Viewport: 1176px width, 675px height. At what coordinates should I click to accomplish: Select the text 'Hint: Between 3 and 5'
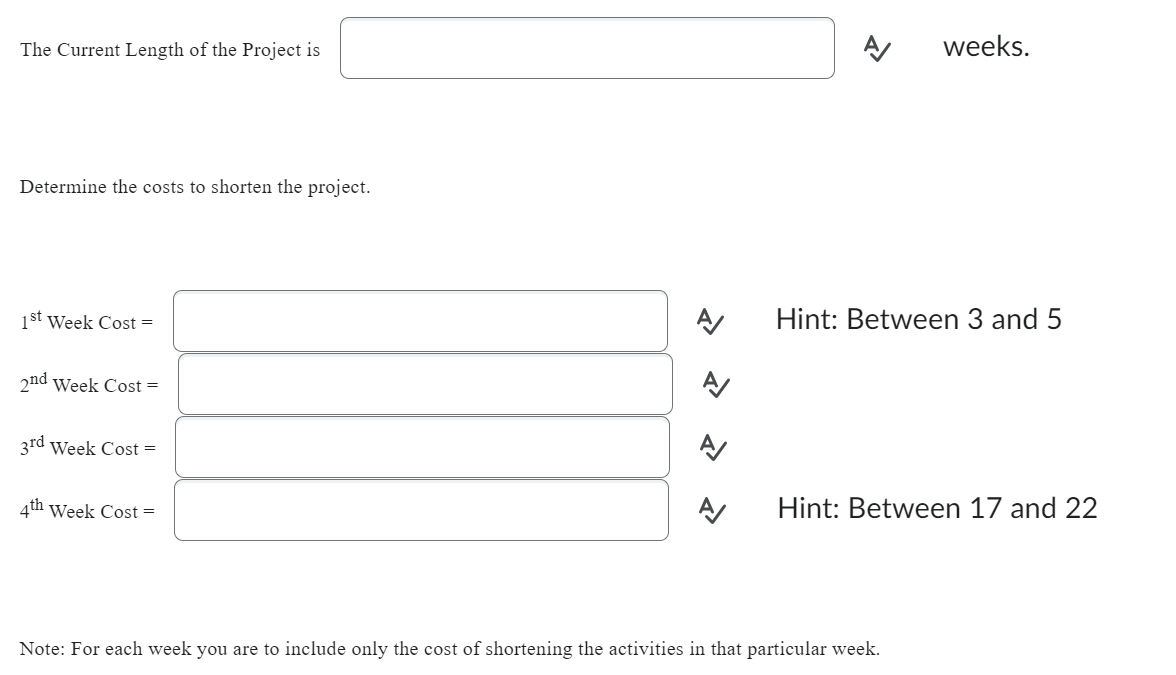[x=919, y=319]
